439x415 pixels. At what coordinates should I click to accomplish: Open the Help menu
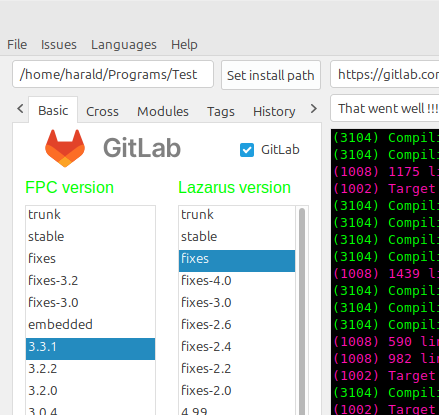point(184,45)
